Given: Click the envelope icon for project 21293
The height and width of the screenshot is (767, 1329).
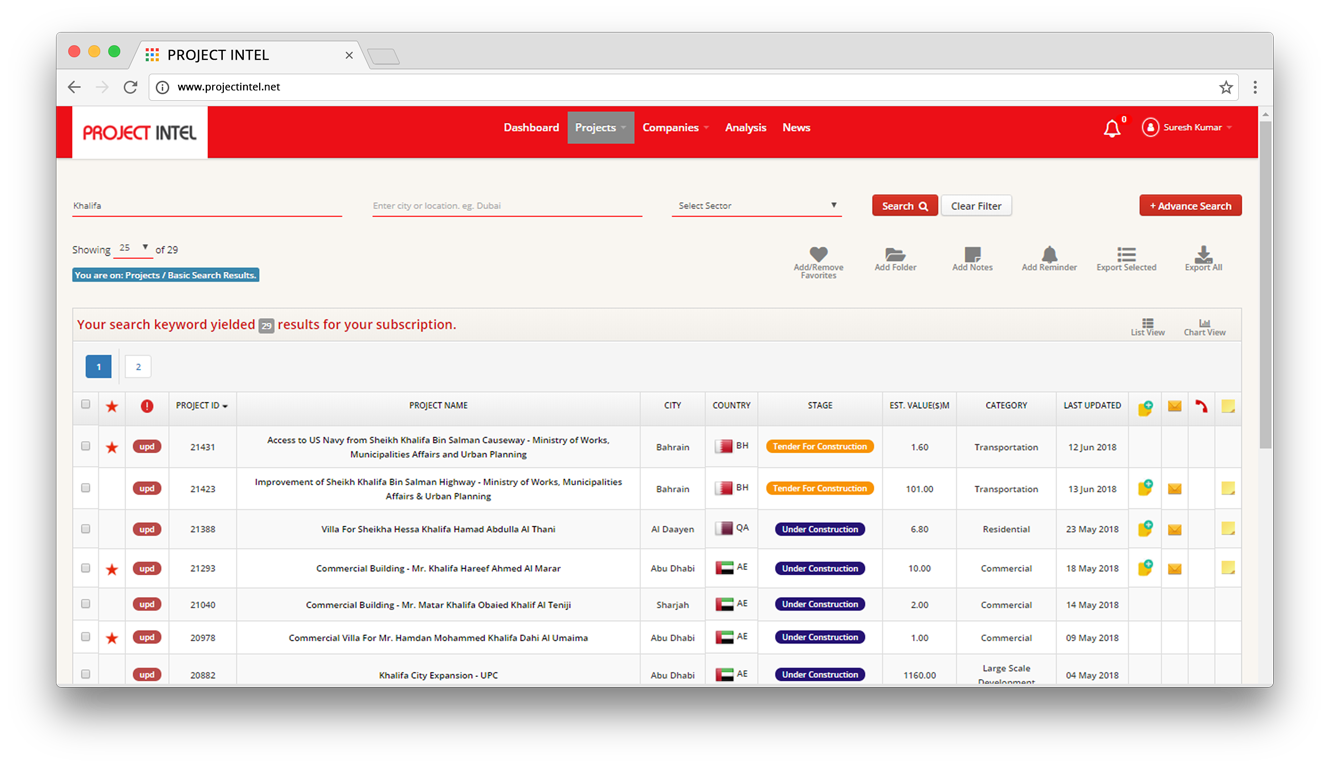Looking at the screenshot, I should 1175,569.
